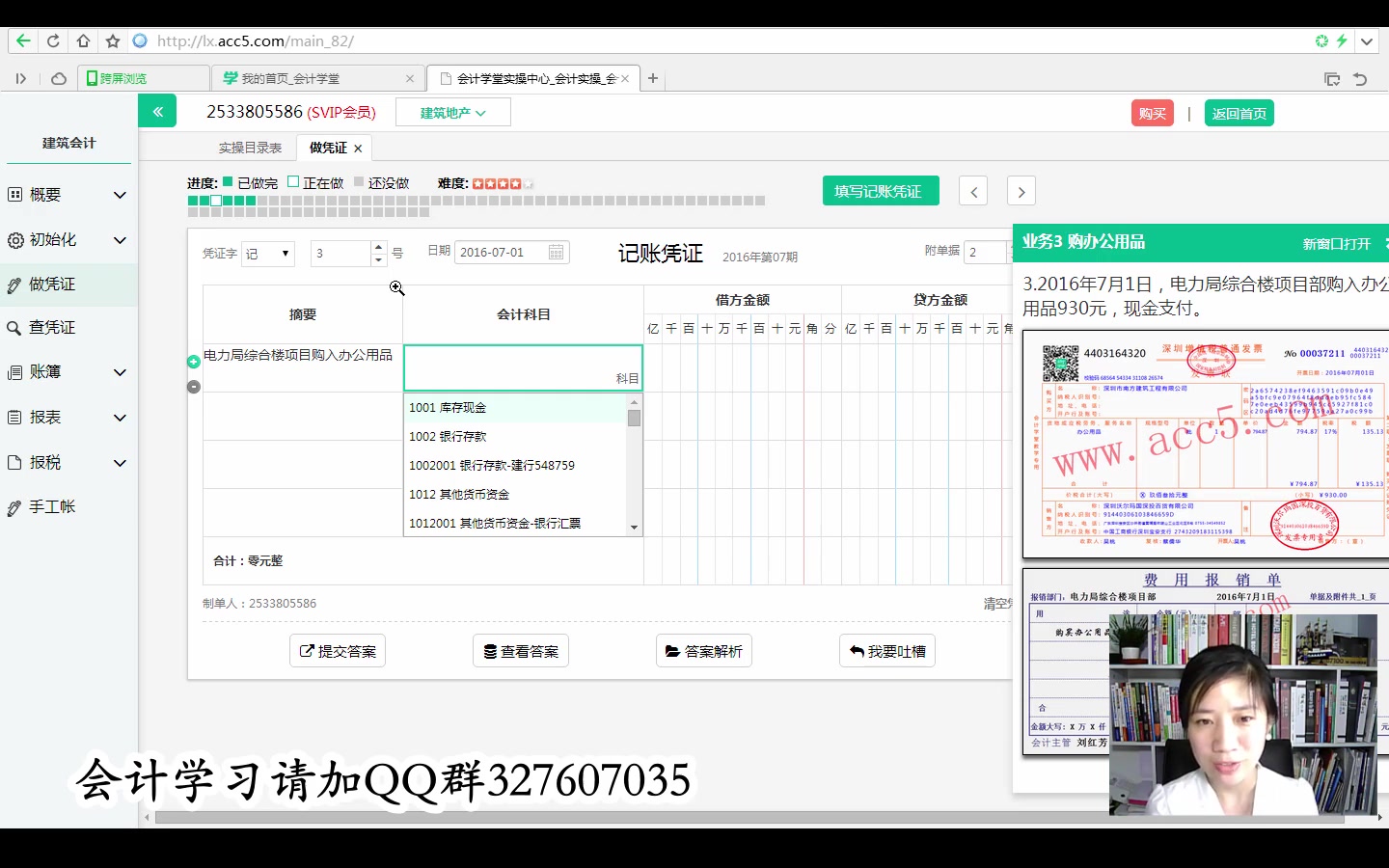Close the 我的首页_会计学堂 tab
The image size is (1389, 868).
tap(410, 78)
